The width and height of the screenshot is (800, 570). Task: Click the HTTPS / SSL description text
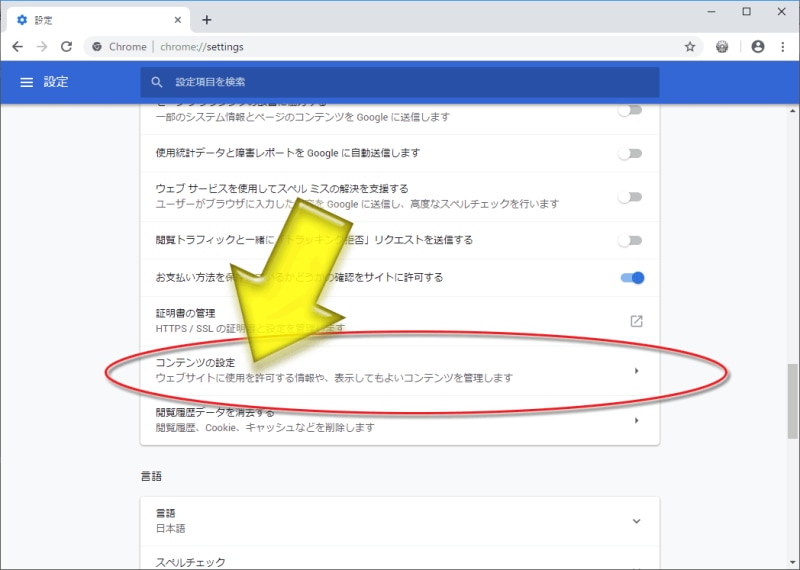coord(250,329)
